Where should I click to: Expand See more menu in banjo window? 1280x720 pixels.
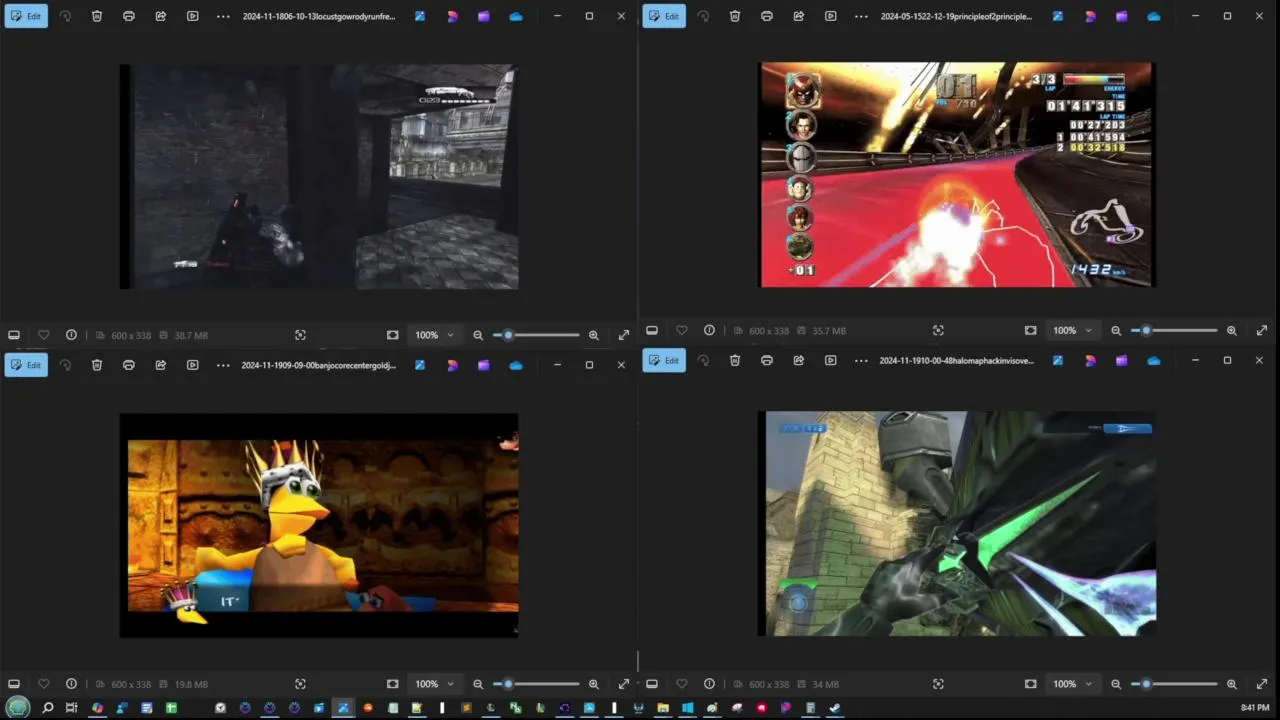point(222,365)
